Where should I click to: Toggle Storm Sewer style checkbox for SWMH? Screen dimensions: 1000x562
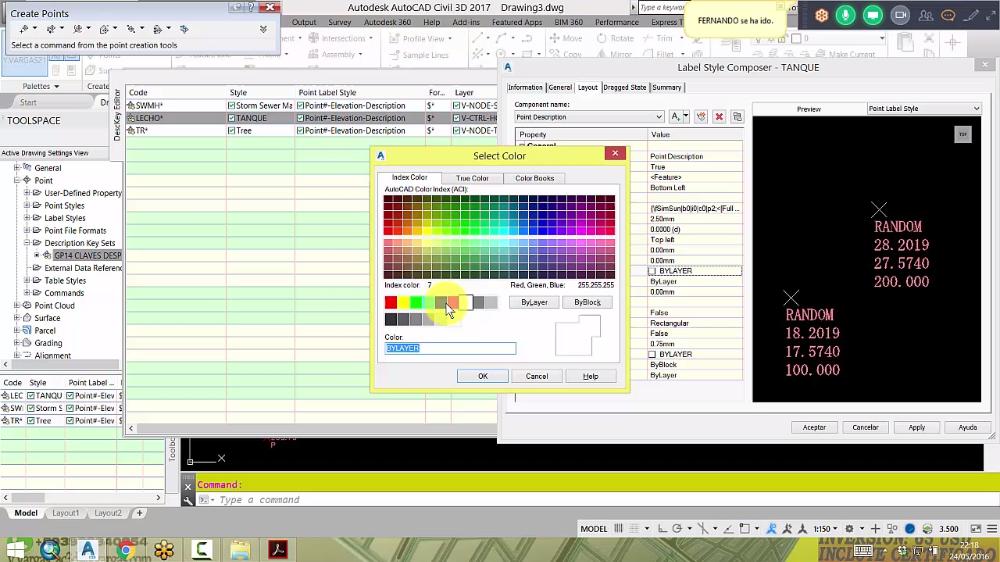point(232,106)
